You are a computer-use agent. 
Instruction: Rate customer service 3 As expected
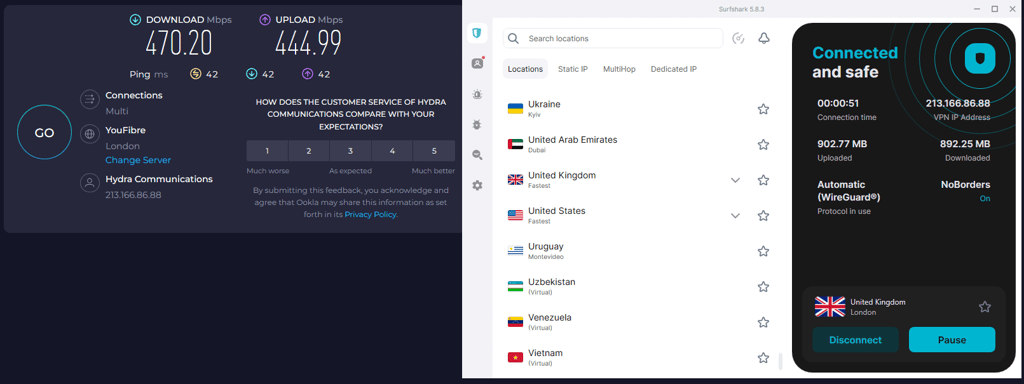351,151
